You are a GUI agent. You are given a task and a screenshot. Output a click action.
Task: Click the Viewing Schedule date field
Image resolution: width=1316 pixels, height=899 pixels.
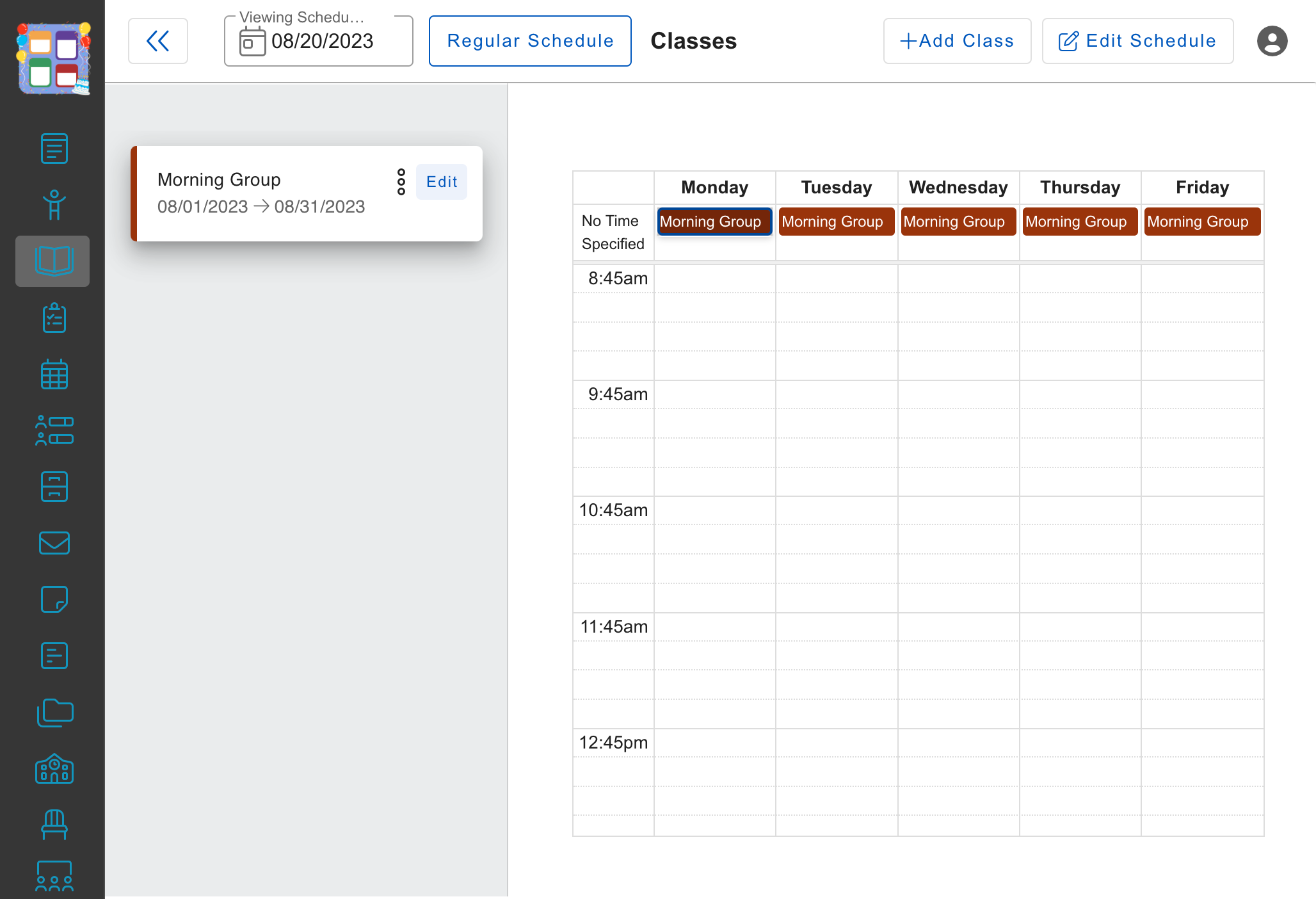point(318,41)
